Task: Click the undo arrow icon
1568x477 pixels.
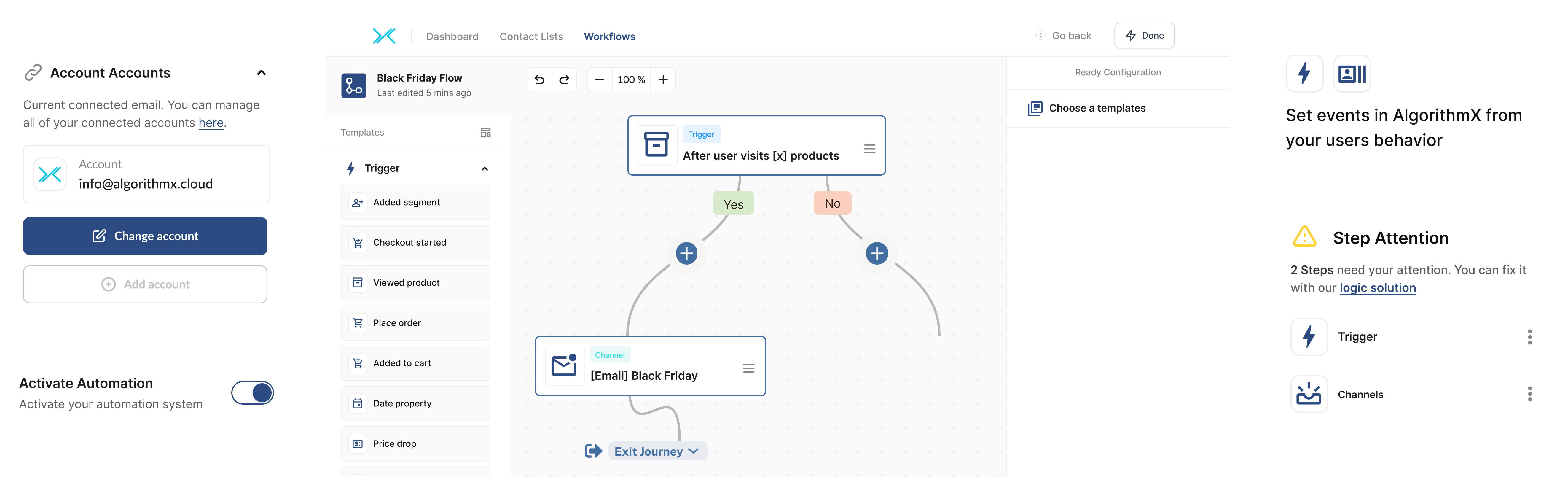Action: coord(539,80)
